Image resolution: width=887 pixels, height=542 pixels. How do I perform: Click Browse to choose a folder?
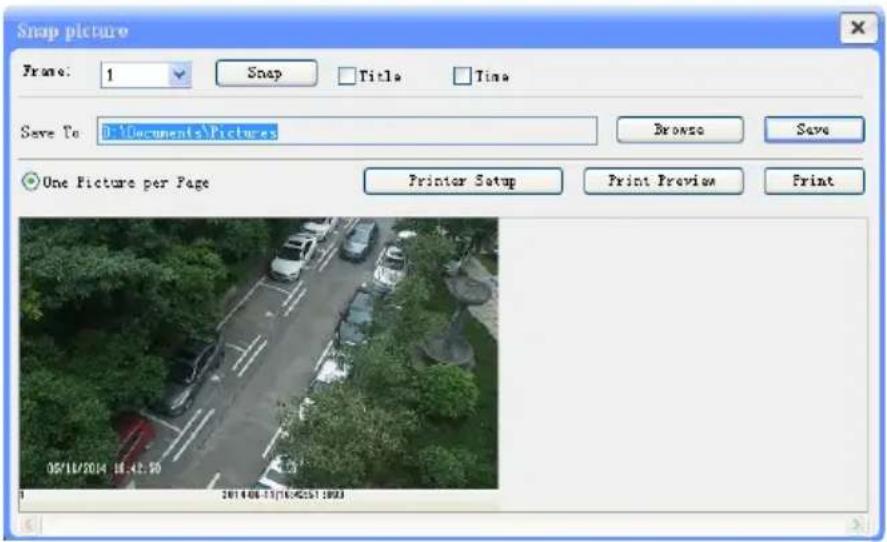click(x=680, y=130)
